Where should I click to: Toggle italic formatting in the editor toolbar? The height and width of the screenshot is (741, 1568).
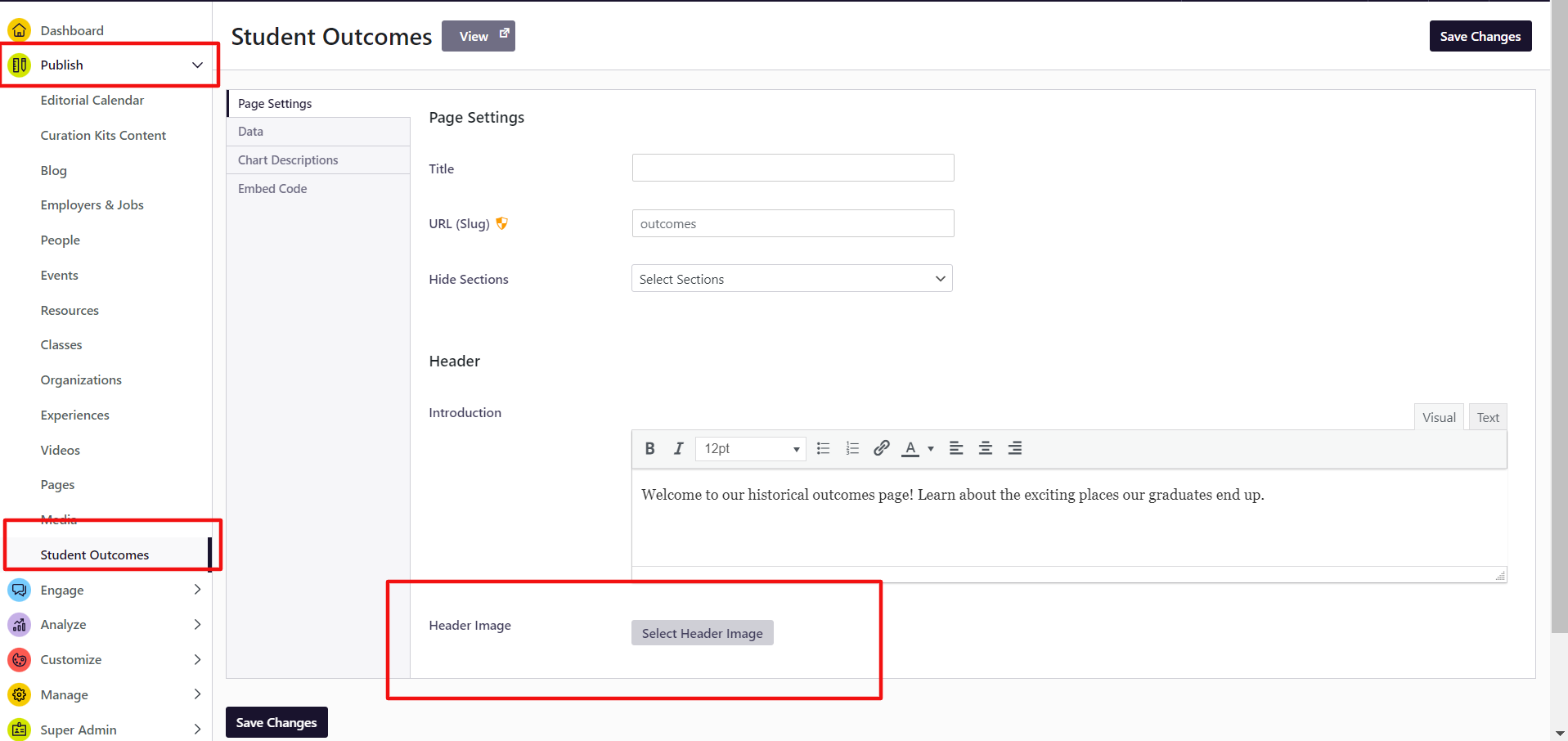click(x=678, y=448)
